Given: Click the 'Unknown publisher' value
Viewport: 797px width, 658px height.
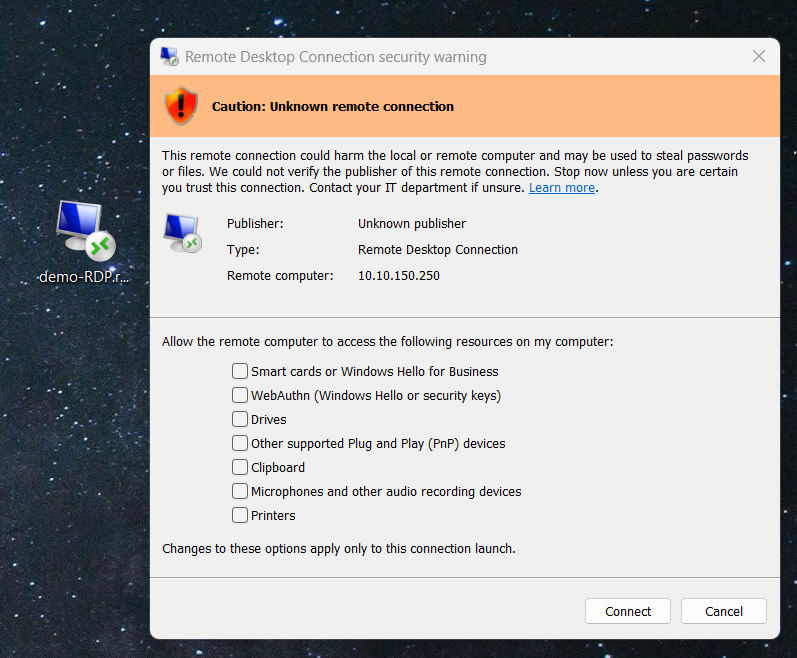Looking at the screenshot, I should 412,224.
